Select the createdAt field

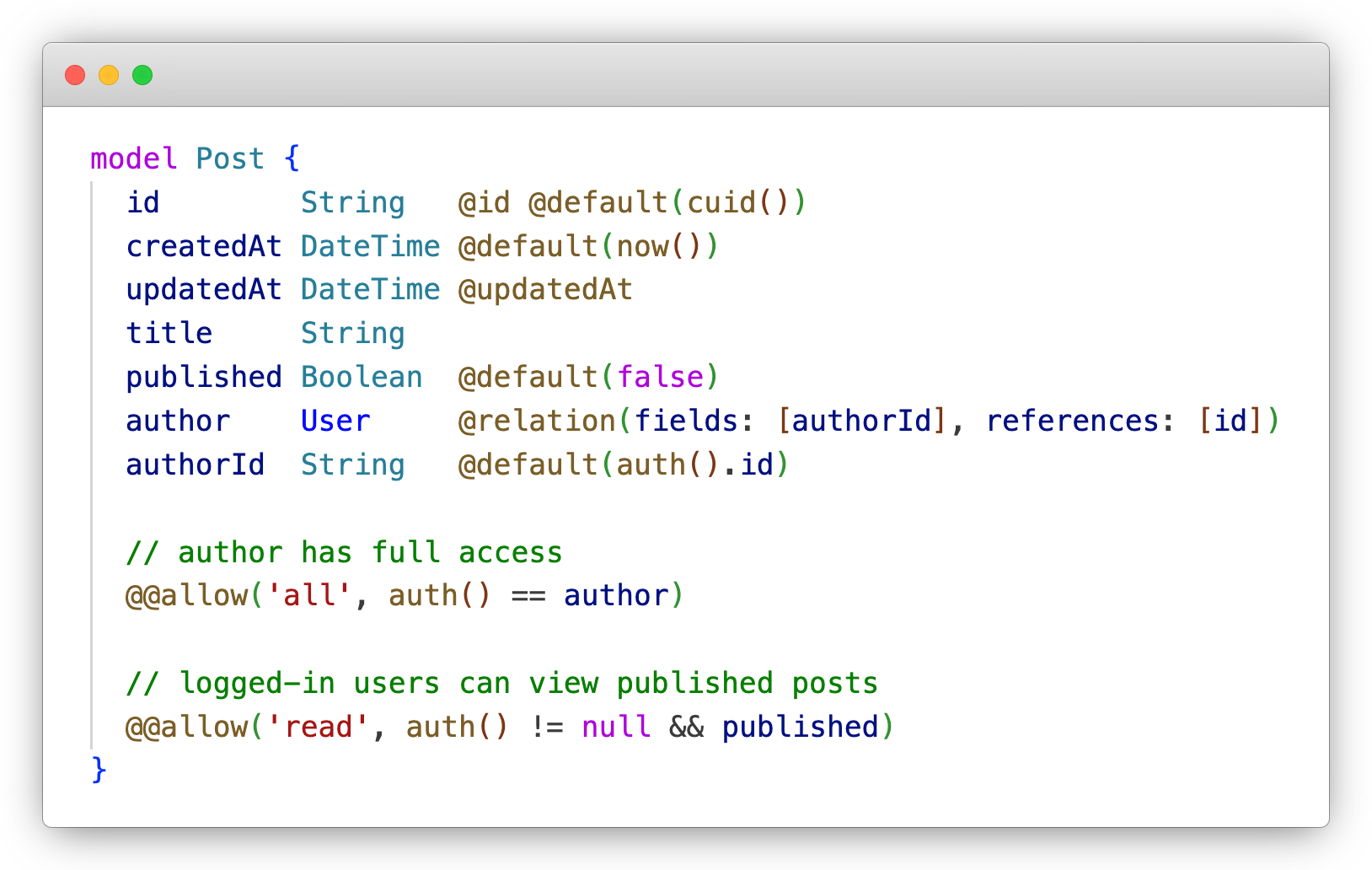click(x=203, y=246)
